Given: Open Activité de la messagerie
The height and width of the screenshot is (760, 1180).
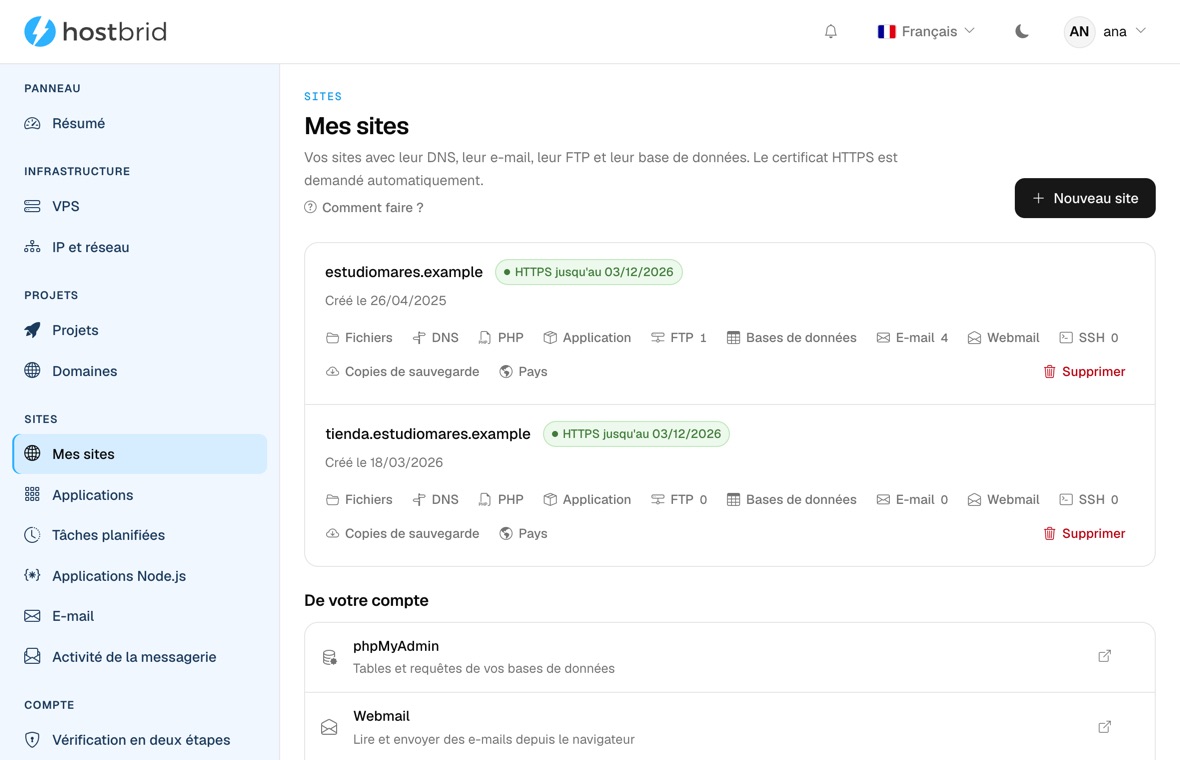Looking at the screenshot, I should [140, 657].
